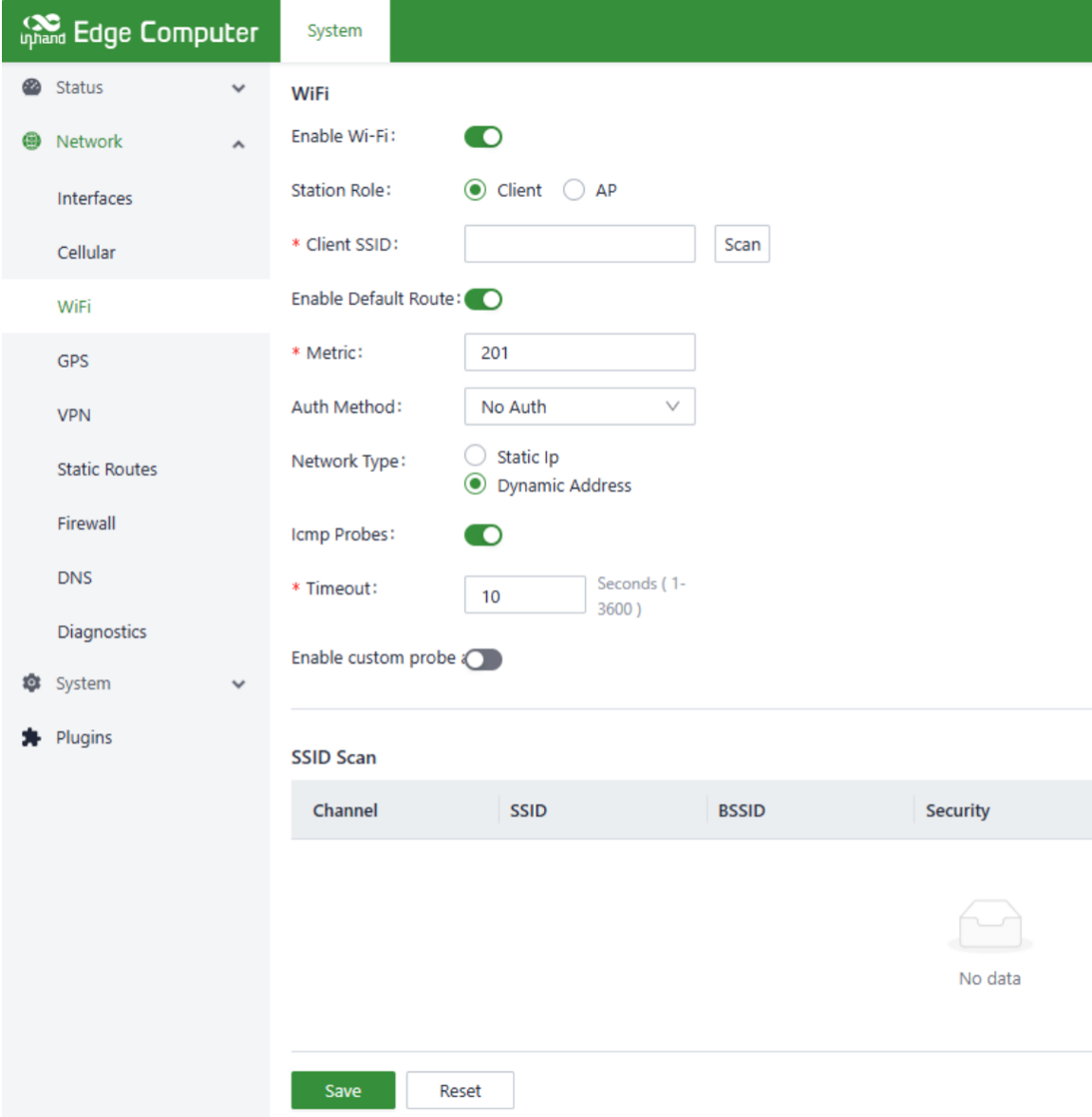Expand the Status menu chevron
Image resolution: width=1092 pixels, height=1117 pixels.
tap(238, 88)
